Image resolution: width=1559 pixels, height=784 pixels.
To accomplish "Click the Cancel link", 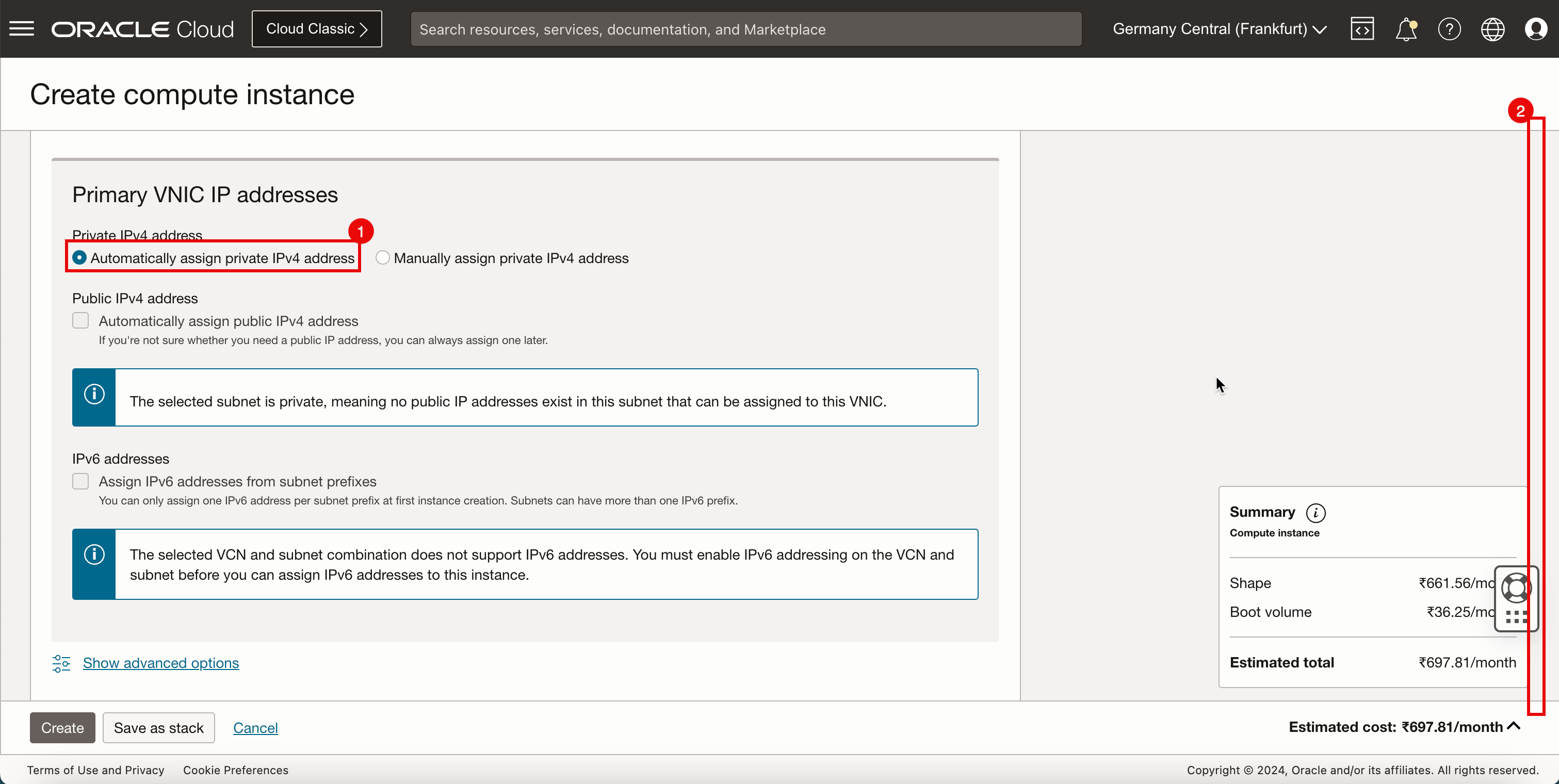I will coord(255,727).
